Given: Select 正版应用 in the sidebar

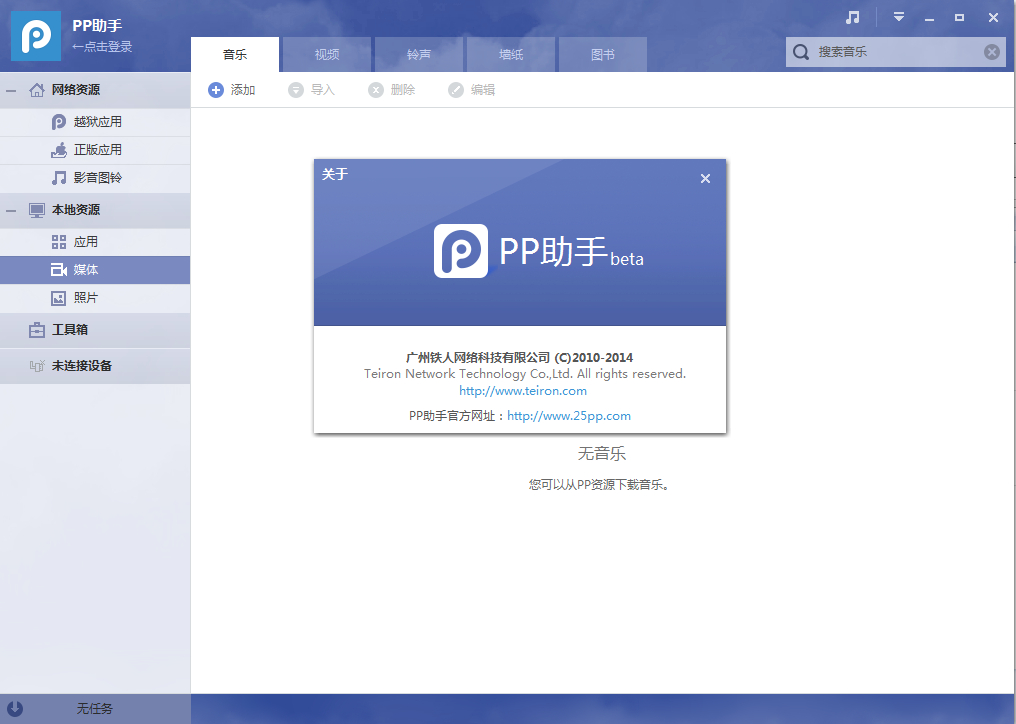Looking at the screenshot, I should tap(97, 150).
